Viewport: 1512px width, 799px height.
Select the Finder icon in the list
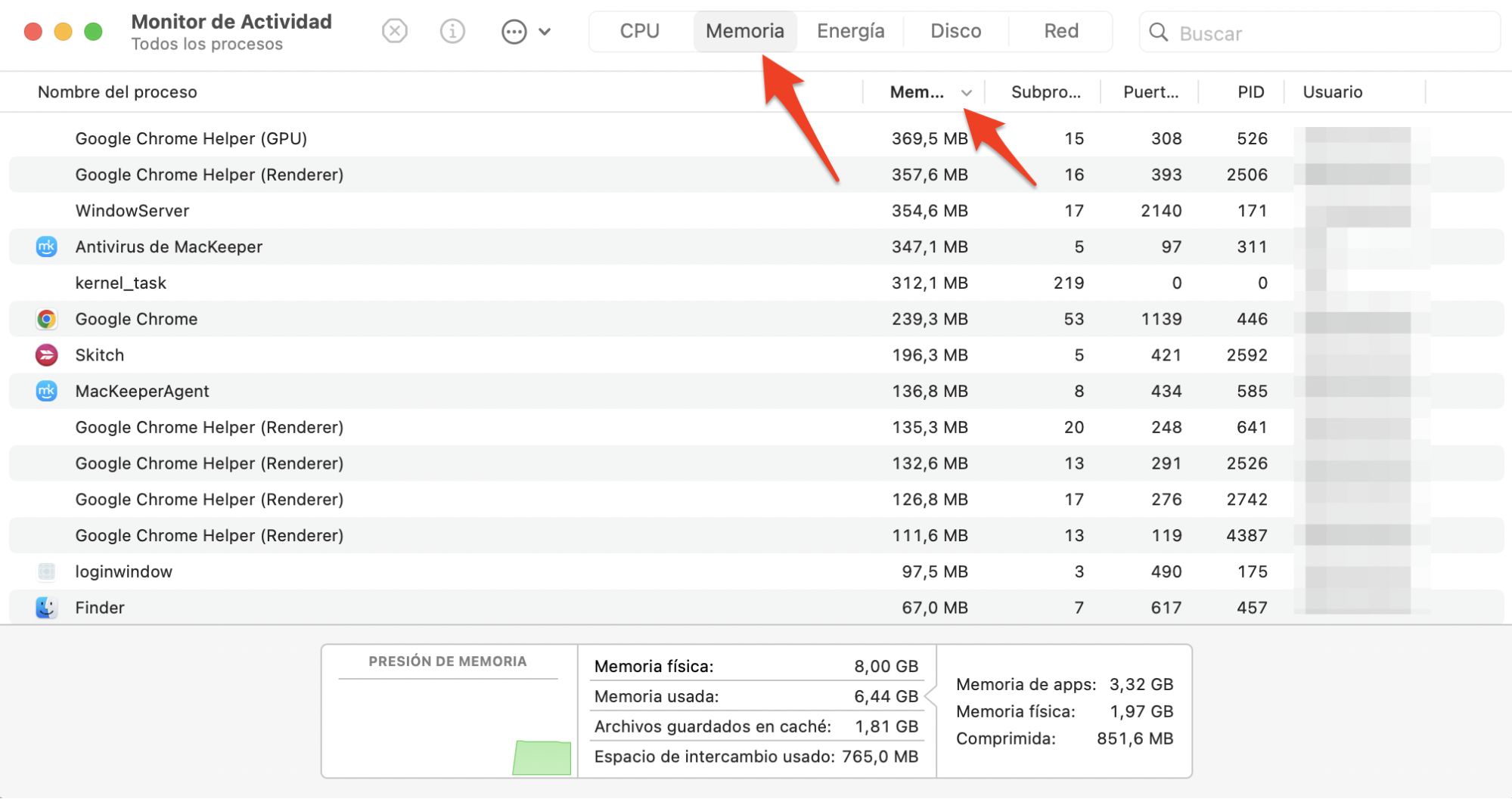click(46, 607)
